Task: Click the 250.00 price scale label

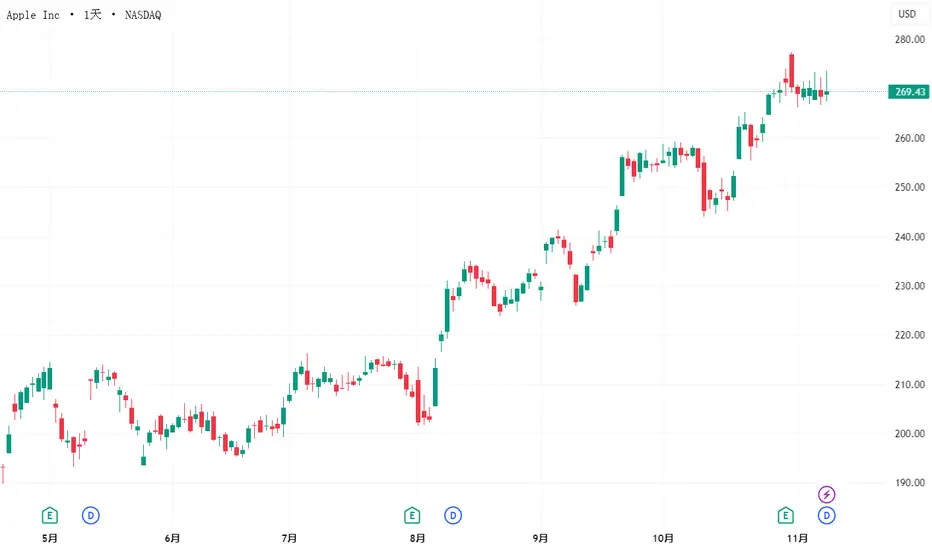Action: click(910, 188)
